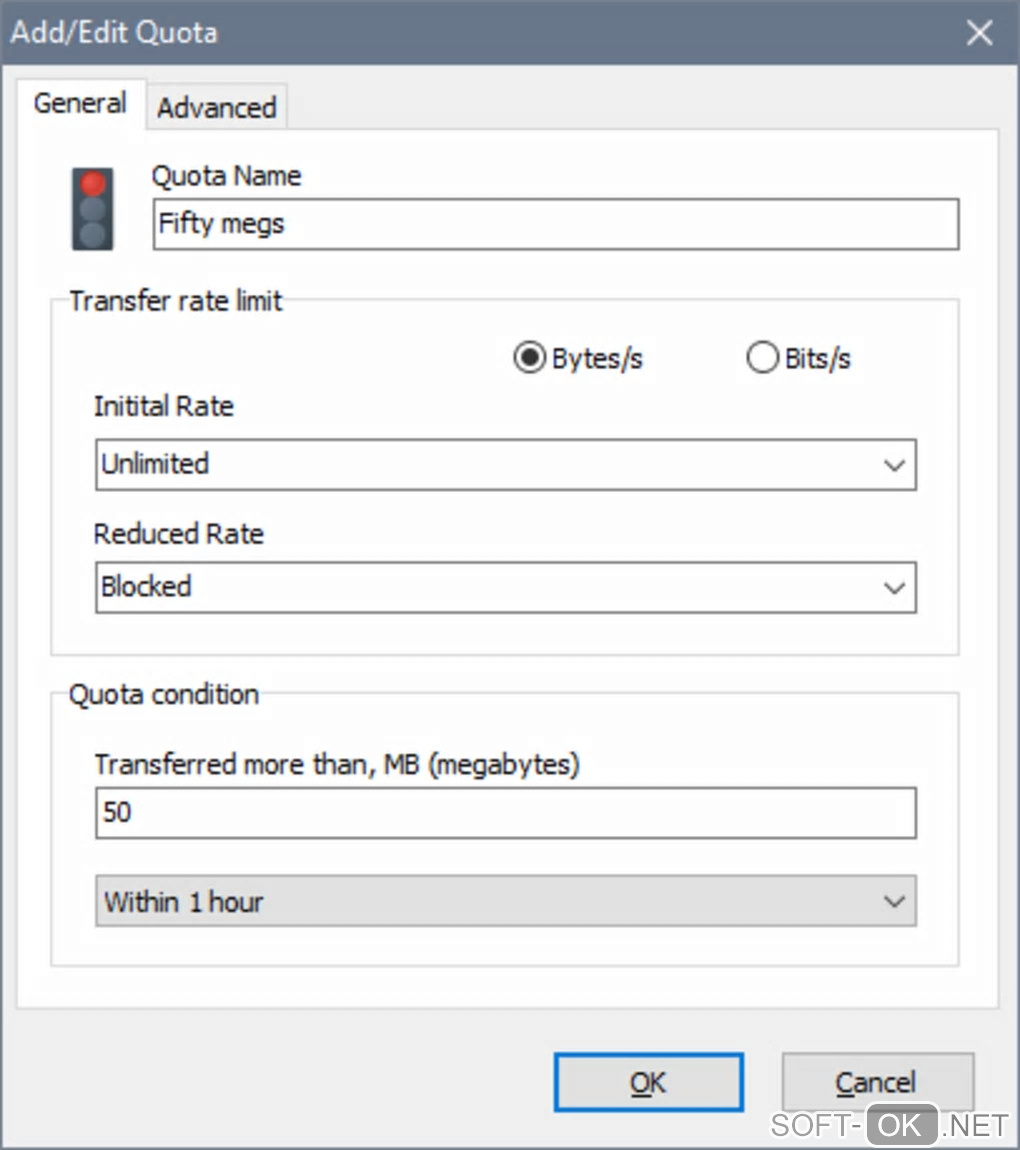
Task: Click the Add/Edit Quota title bar text
Action: point(114,33)
